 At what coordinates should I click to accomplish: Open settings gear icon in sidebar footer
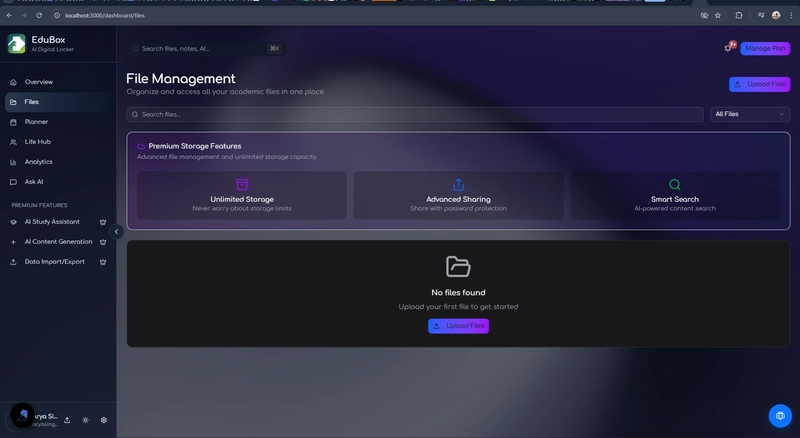coord(104,420)
